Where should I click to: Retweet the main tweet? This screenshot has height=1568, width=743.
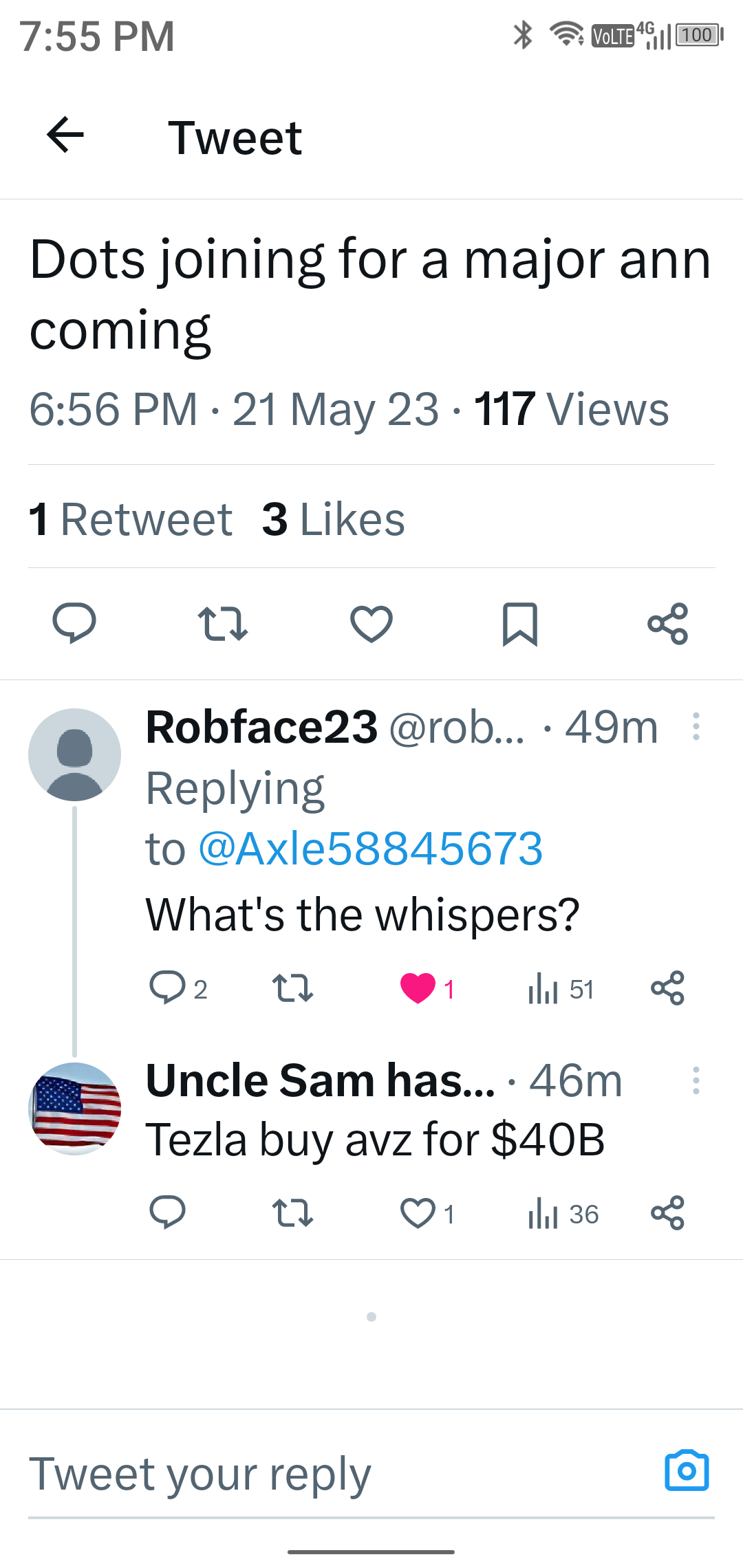(x=222, y=623)
